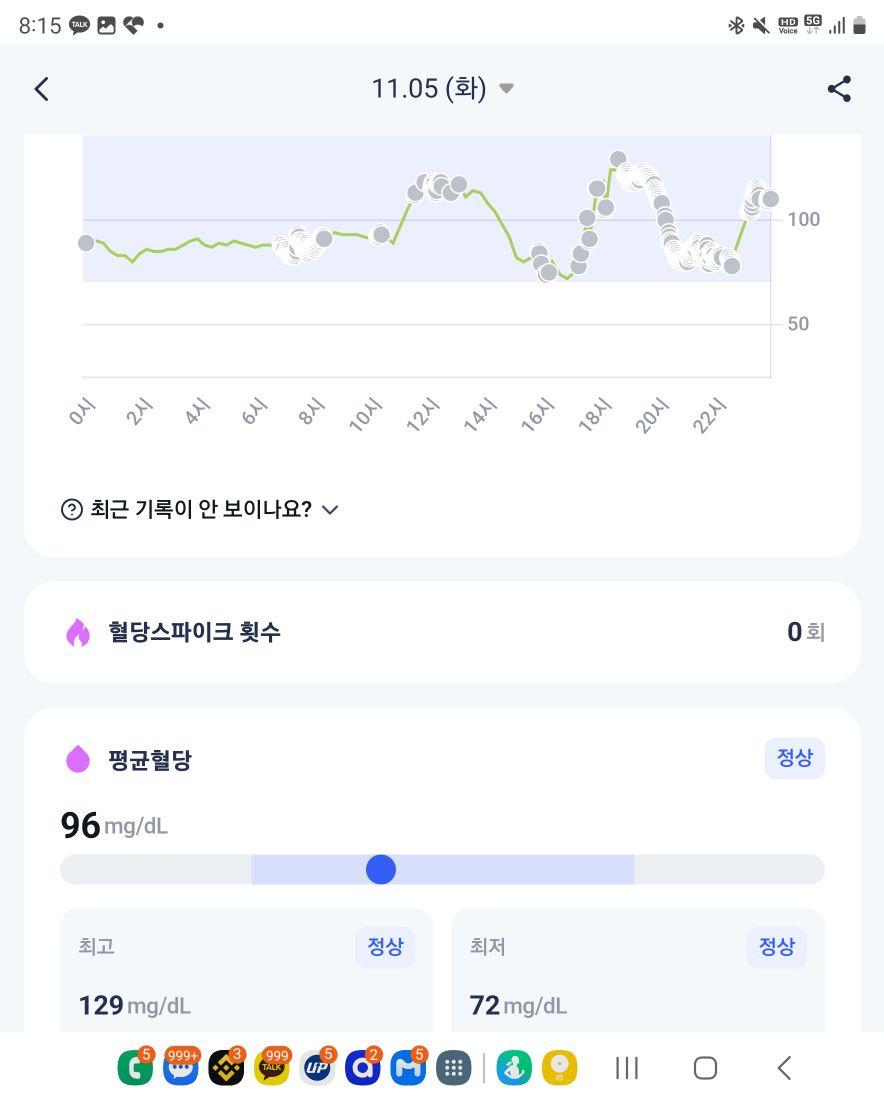Select the first glucose data point at 0시

86,243
